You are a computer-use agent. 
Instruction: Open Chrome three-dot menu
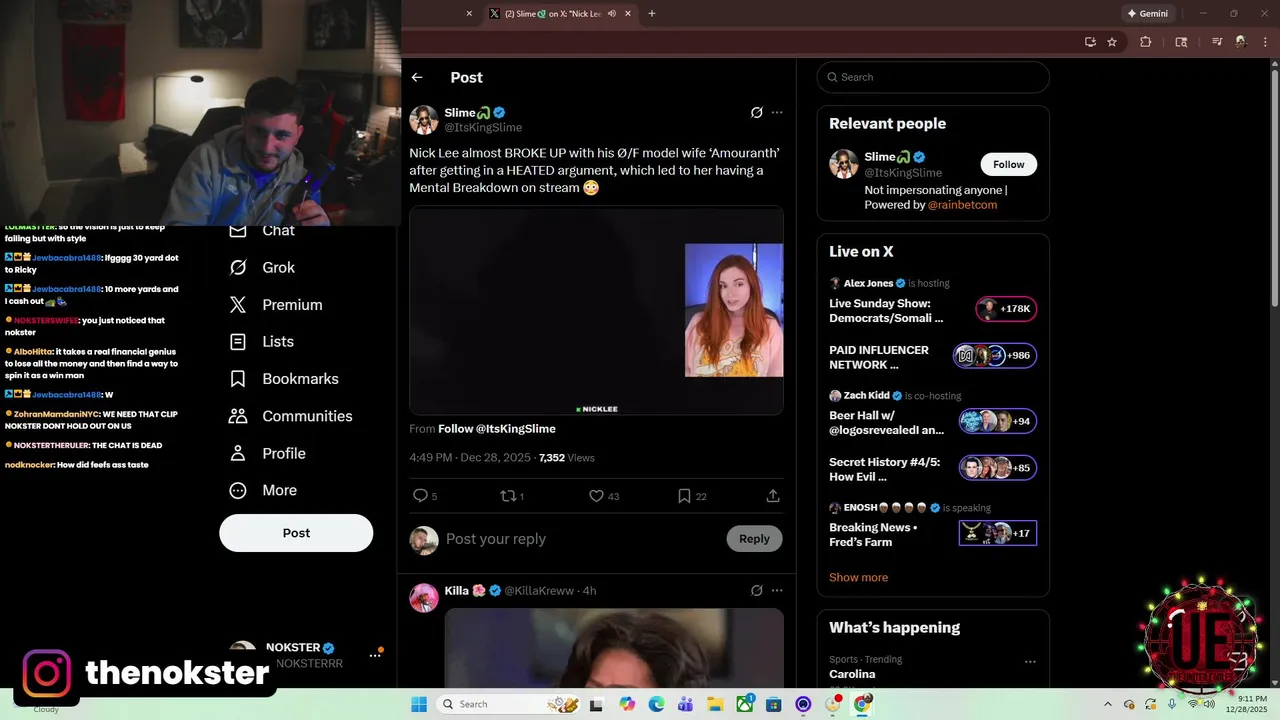pyautogui.click(x=1264, y=42)
